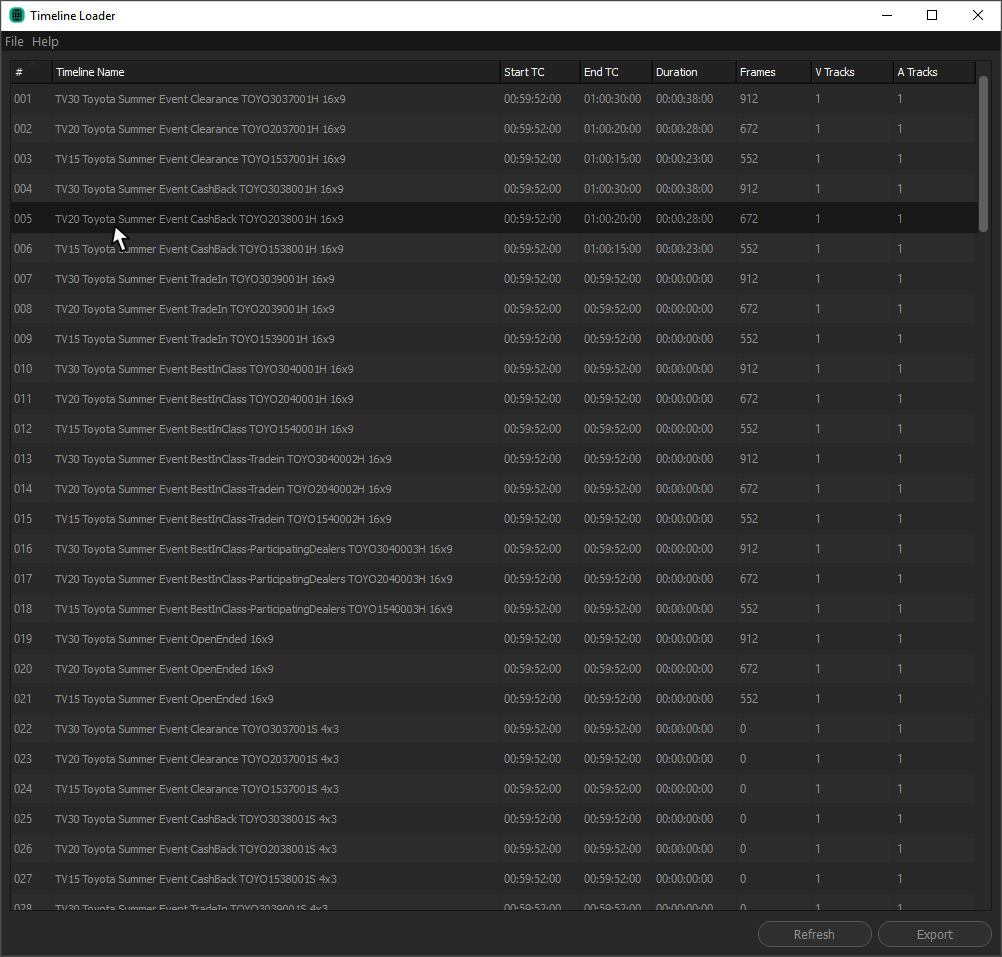Select TV15 CashBack TOYO1538001S 4x3 timeline
1002x957 pixels.
[493, 880]
